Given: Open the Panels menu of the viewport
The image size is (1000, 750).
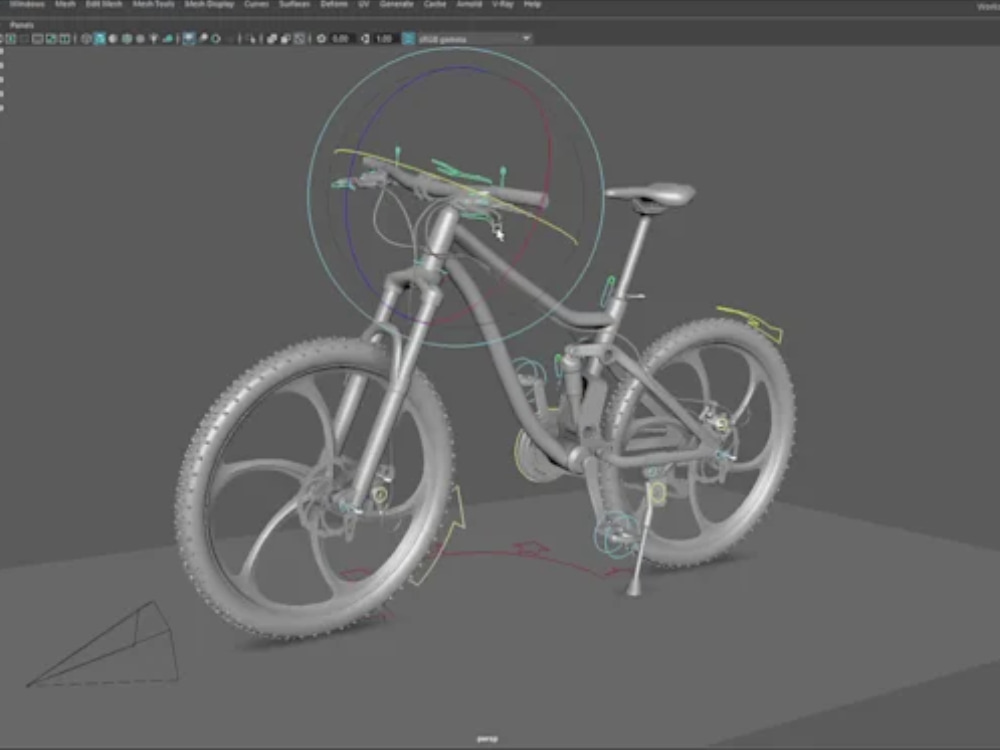Looking at the screenshot, I should pyautogui.click(x=22, y=25).
